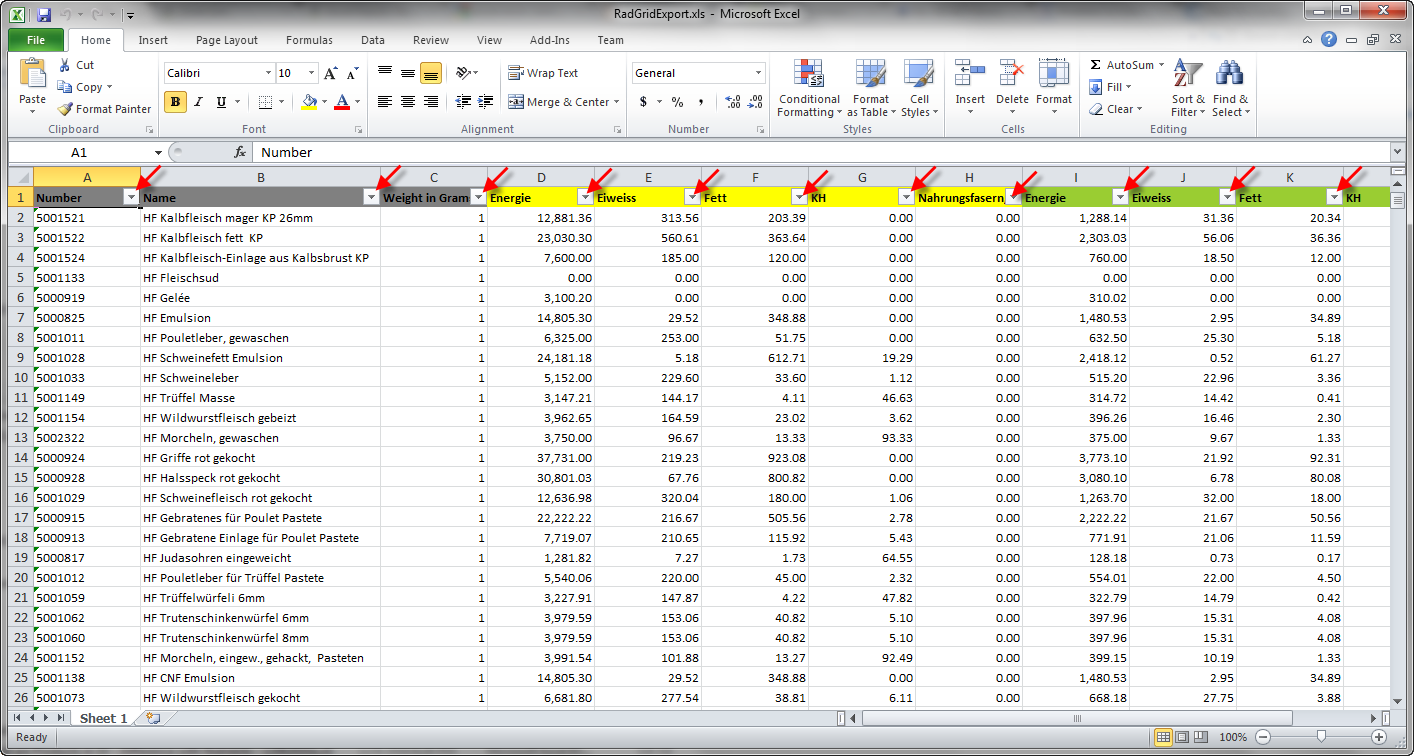Open the Name Box dropdown arrow

(158, 152)
